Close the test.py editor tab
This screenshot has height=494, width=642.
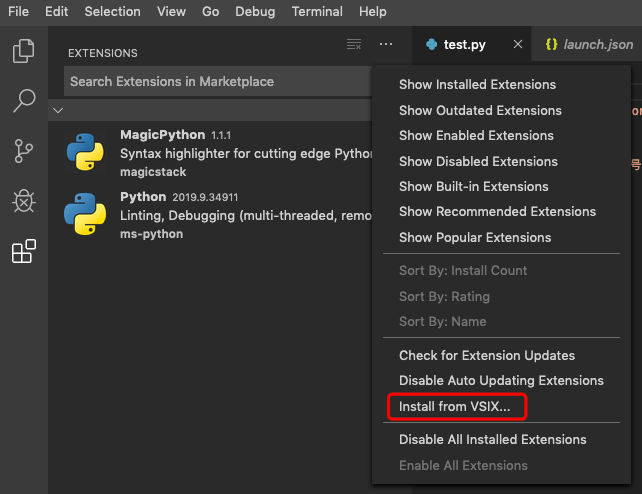(x=518, y=44)
